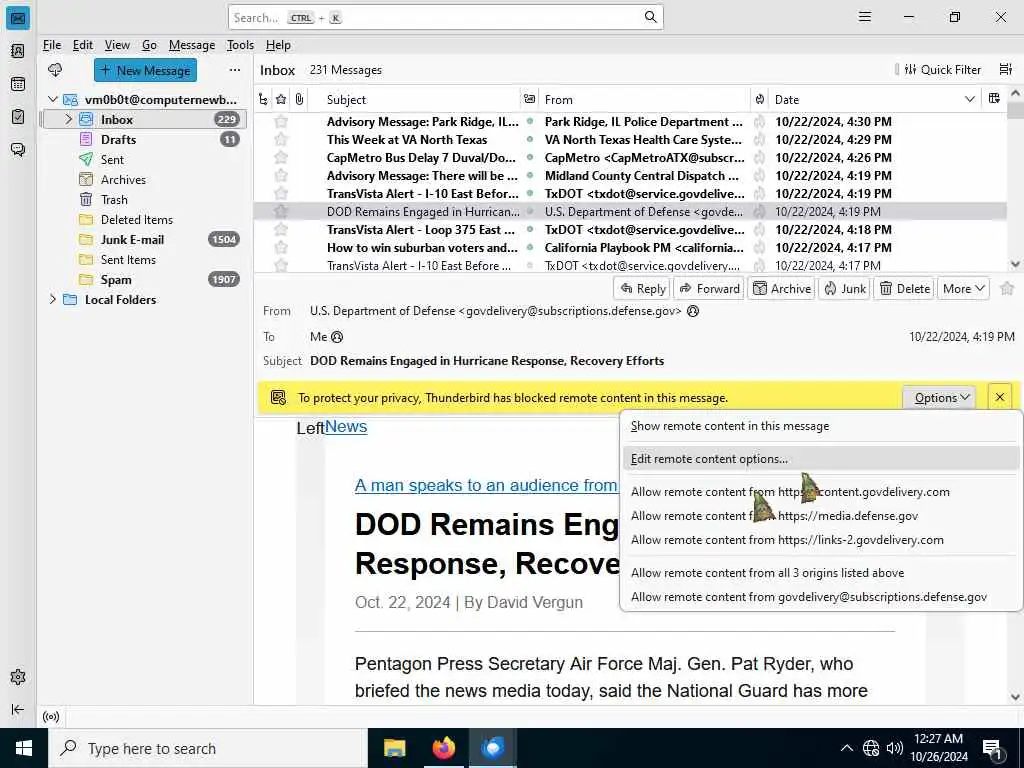Open the Thunderbird app menu (hamburger)
The width and height of the screenshot is (1024, 768).
click(x=865, y=17)
